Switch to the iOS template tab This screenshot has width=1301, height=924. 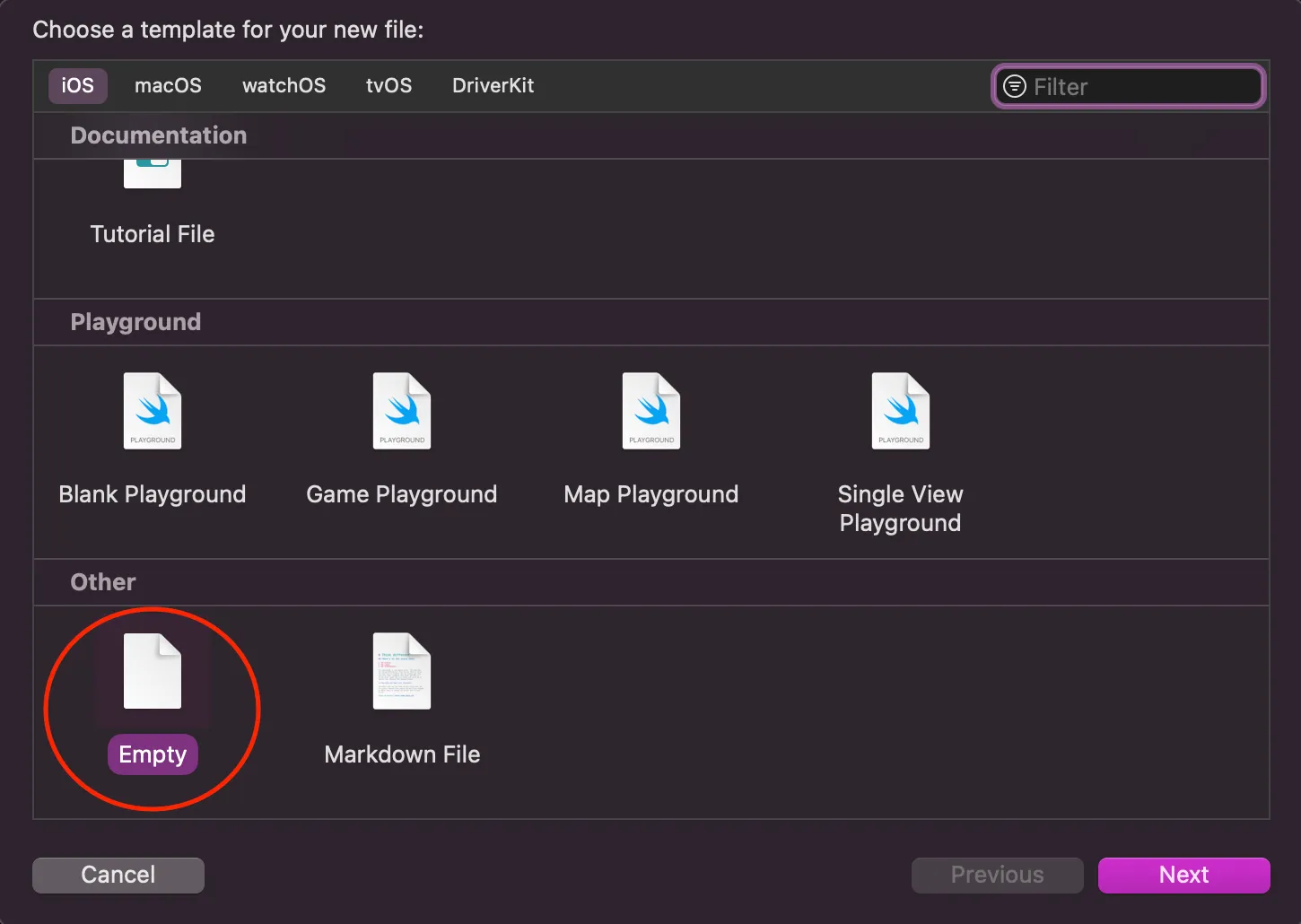pyautogui.click(x=77, y=85)
